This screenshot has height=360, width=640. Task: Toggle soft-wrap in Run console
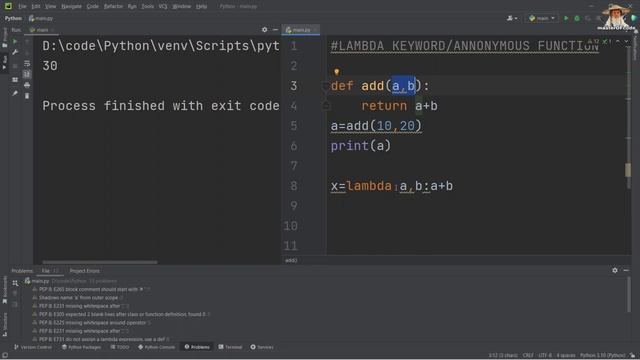click(27, 64)
